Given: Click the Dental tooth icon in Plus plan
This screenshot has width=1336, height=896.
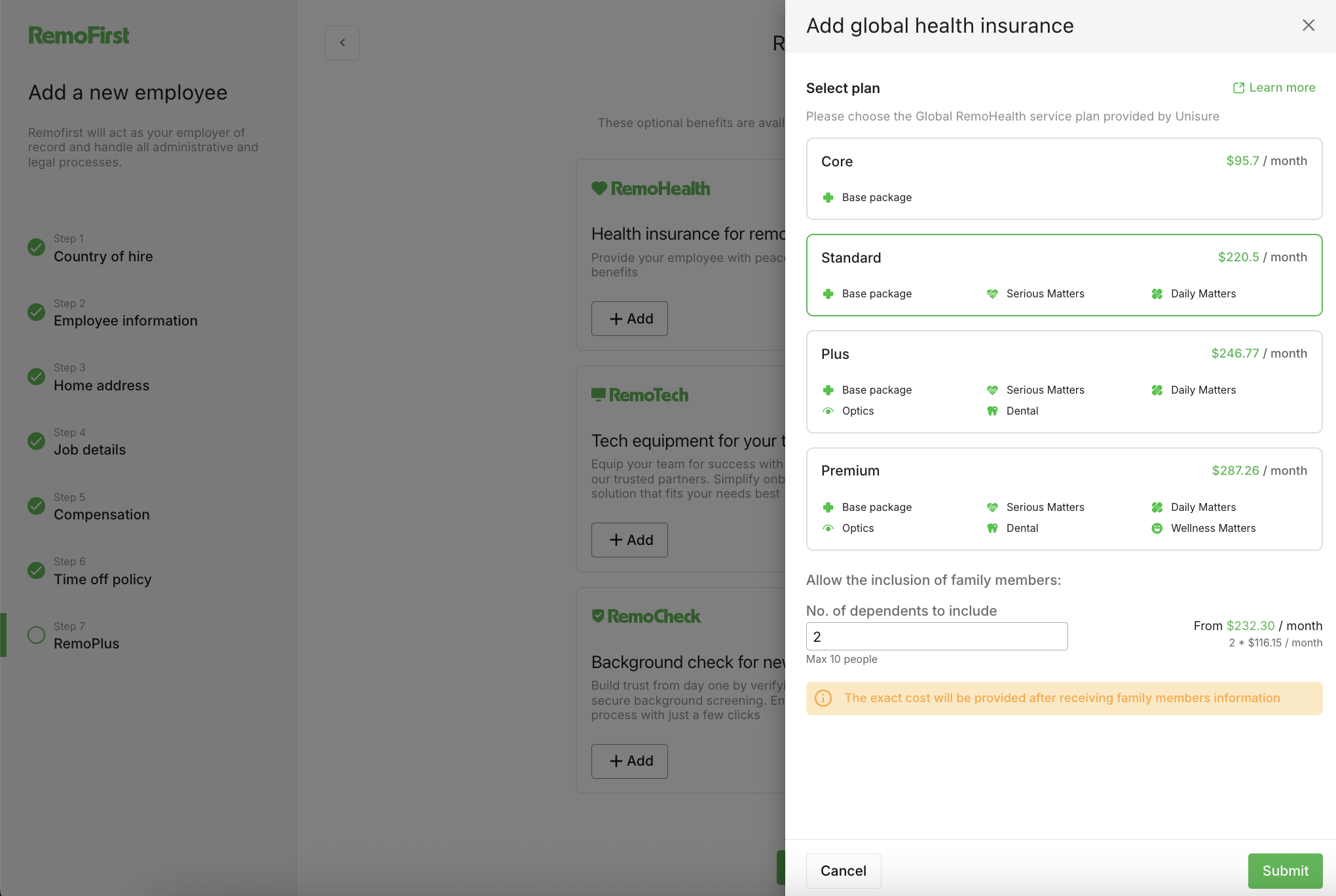Looking at the screenshot, I should click(x=992, y=411).
